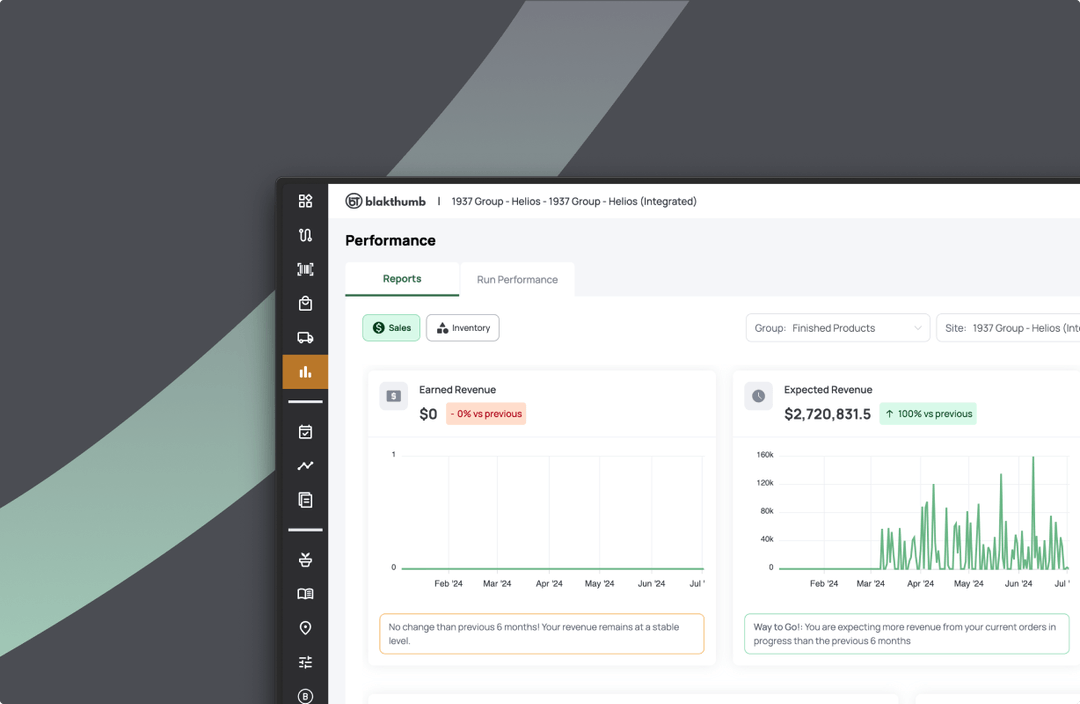1080x704 pixels.
Task: Open the documents list icon in sidebar
Action: pyautogui.click(x=305, y=500)
